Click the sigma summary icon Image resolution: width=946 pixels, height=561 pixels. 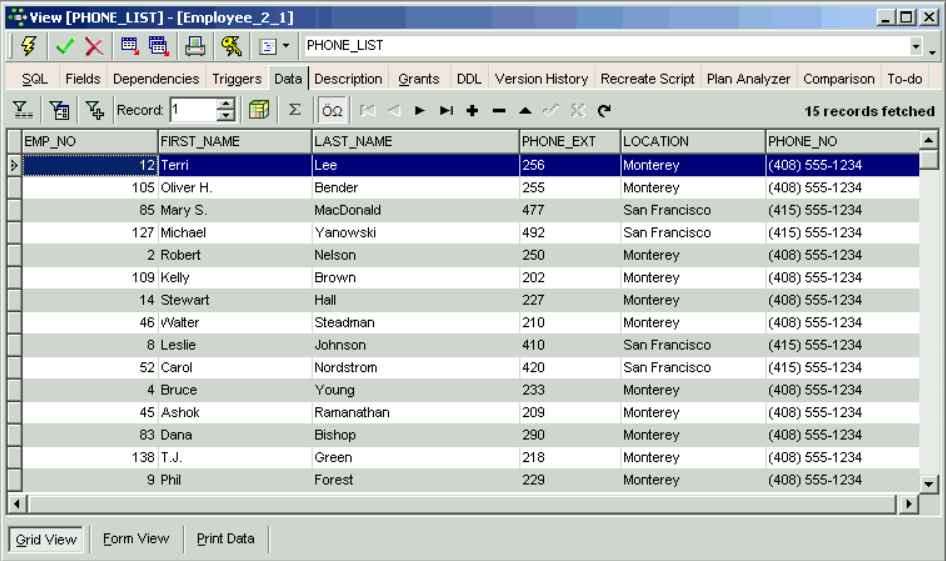(295, 110)
